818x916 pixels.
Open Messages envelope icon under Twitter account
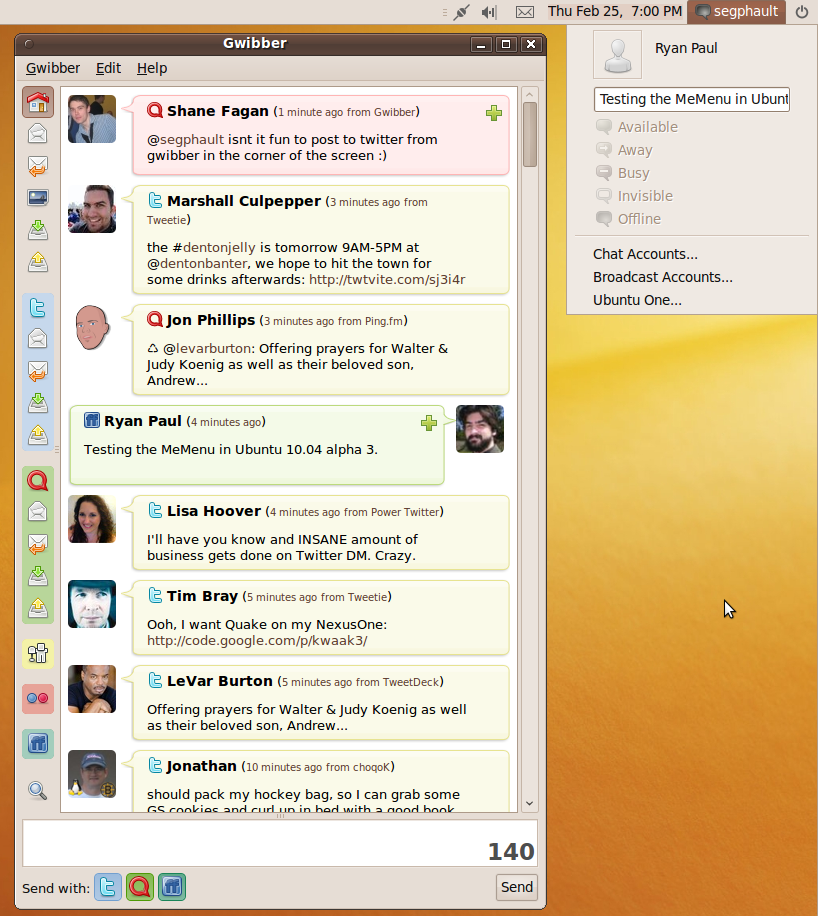[38, 338]
